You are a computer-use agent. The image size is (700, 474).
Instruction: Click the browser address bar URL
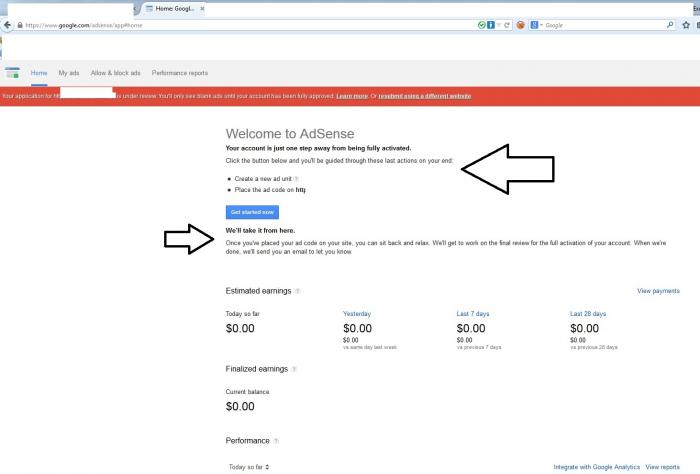pos(84,25)
